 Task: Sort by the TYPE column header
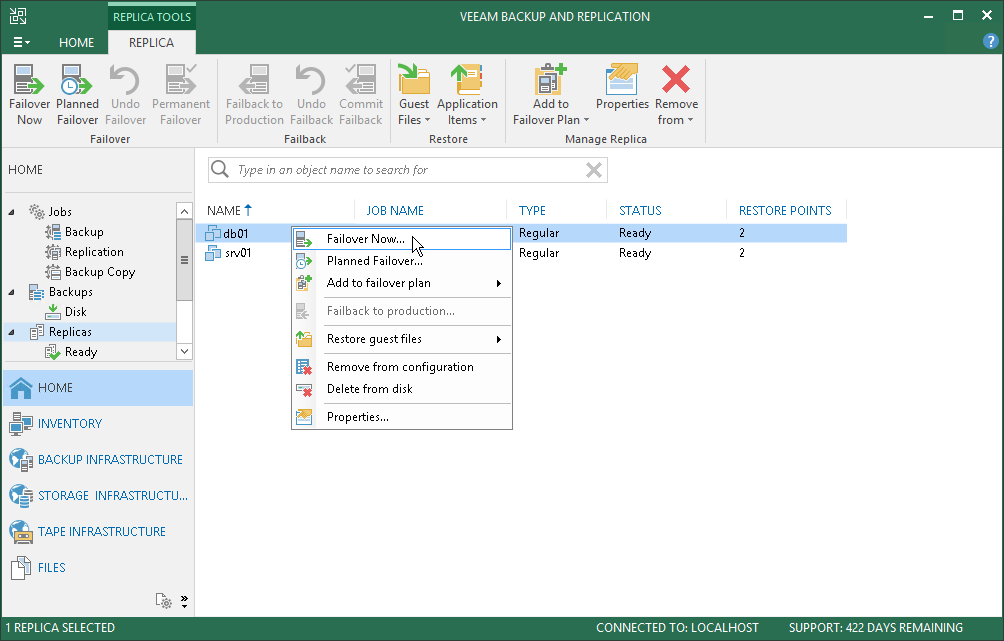[x=532, y=210]
